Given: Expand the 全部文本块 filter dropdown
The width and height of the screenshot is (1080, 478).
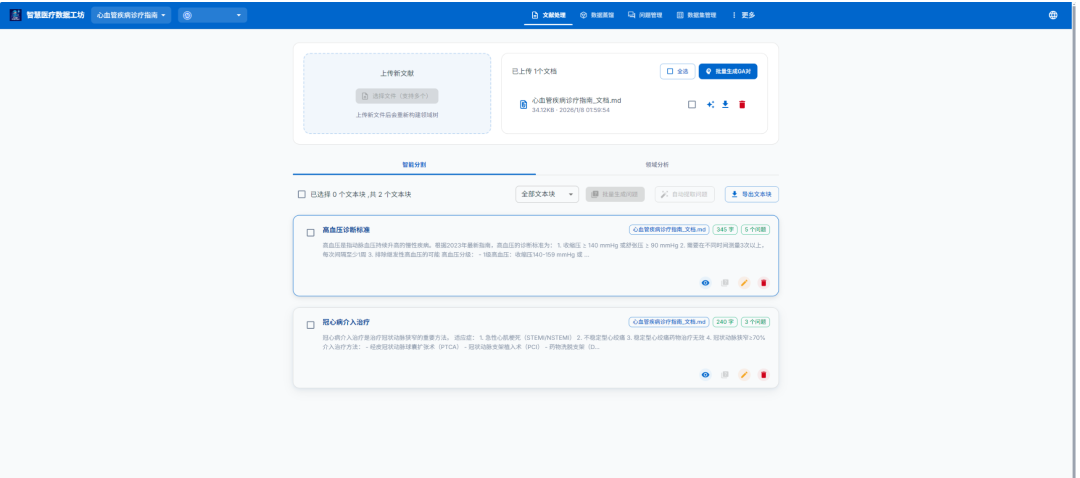Looking at the screenshot, I should (x=547, y=194).
